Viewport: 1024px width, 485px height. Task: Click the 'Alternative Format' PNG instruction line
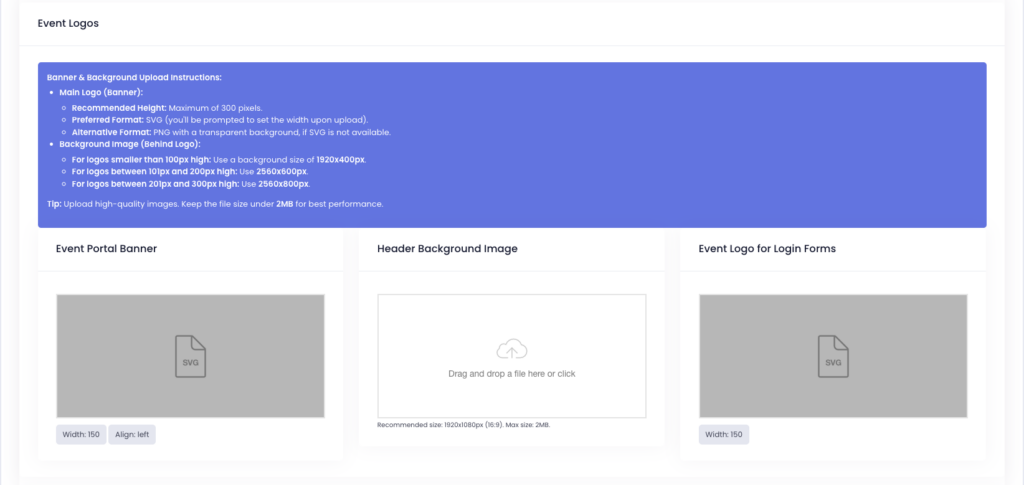231,132
